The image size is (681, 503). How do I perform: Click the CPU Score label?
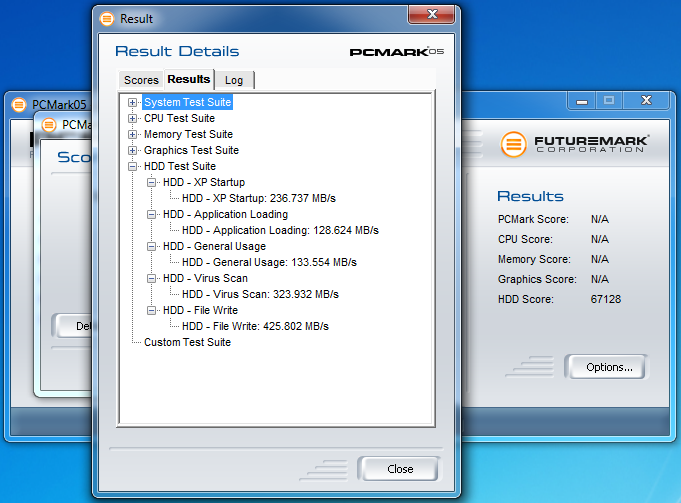click(525, 239)
